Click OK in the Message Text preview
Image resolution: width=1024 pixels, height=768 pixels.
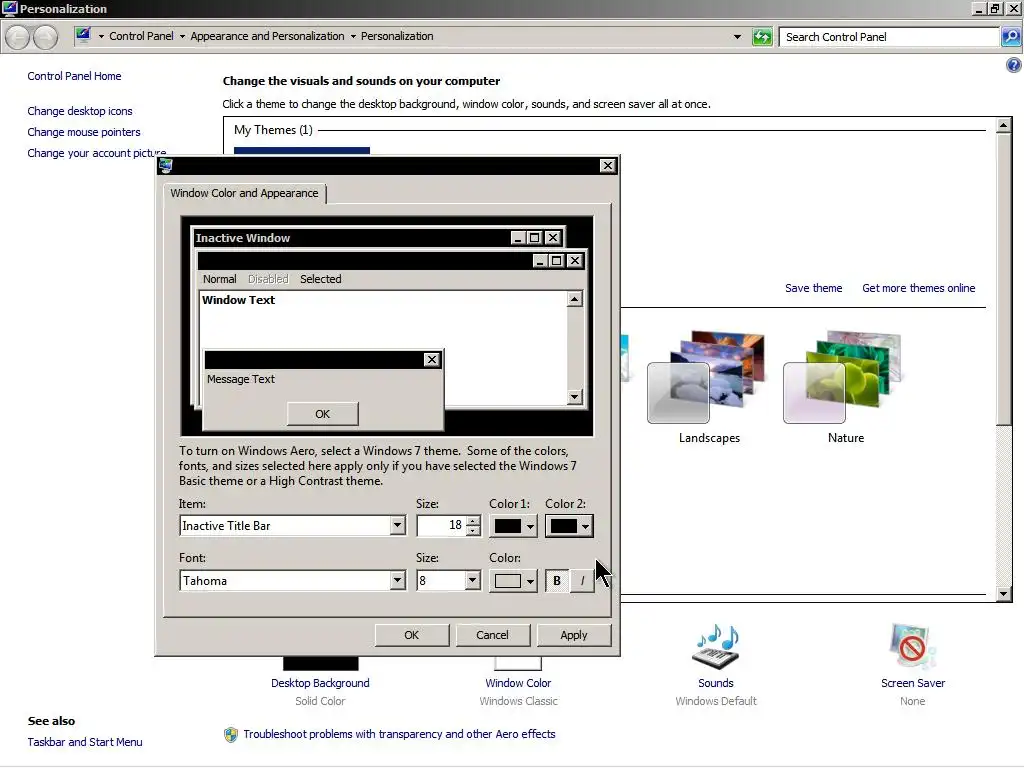pyautogui.click(x=323, y=414)
